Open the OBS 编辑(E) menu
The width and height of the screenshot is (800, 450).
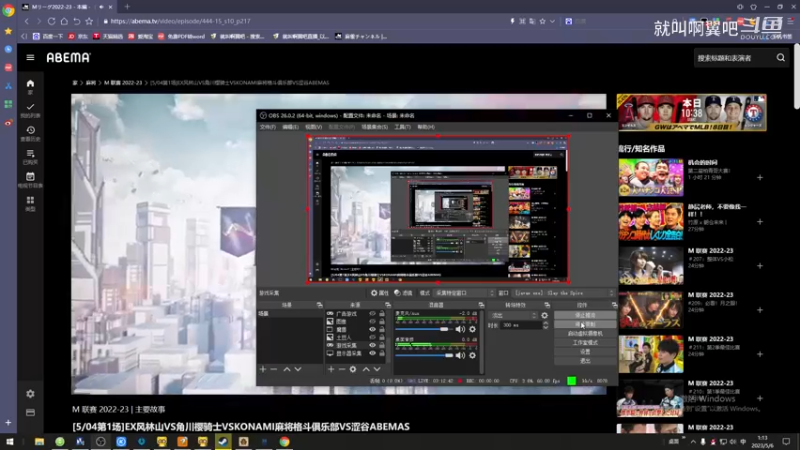pos(290,127)
